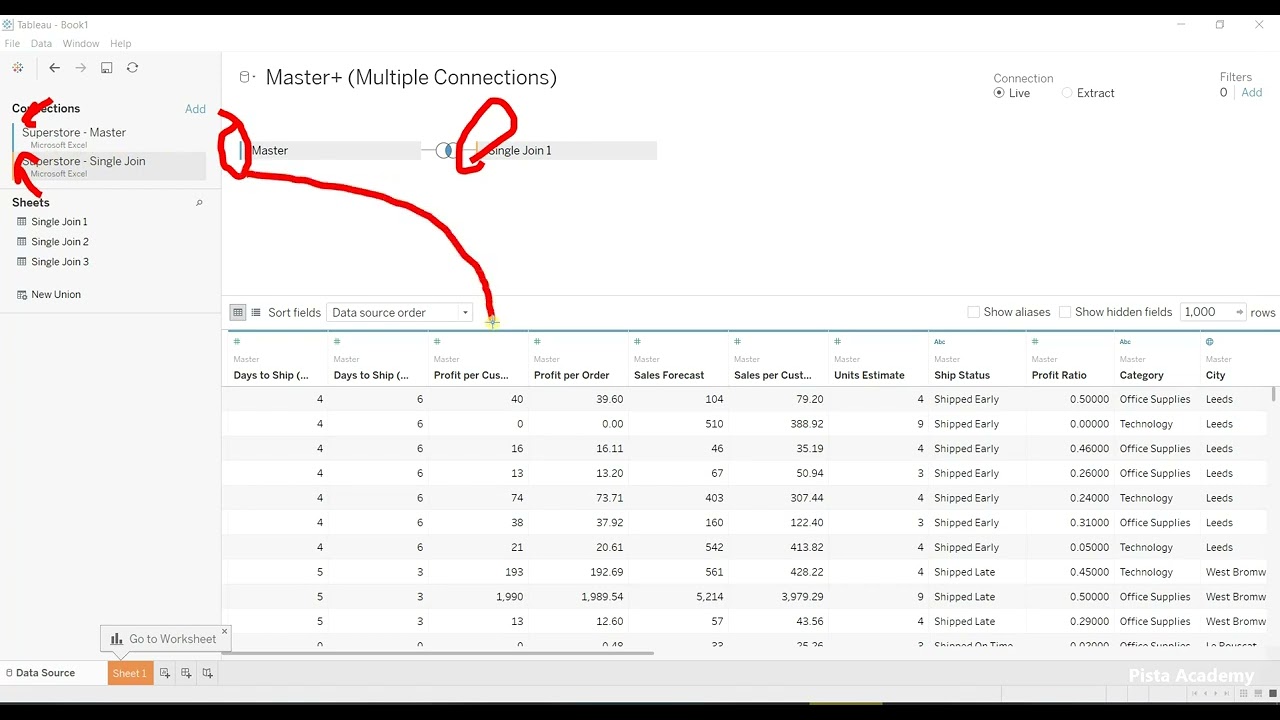Click the globe geographic icon above City
Image resolution: width=1280 pixels, height=720 pixels.
1210,342
